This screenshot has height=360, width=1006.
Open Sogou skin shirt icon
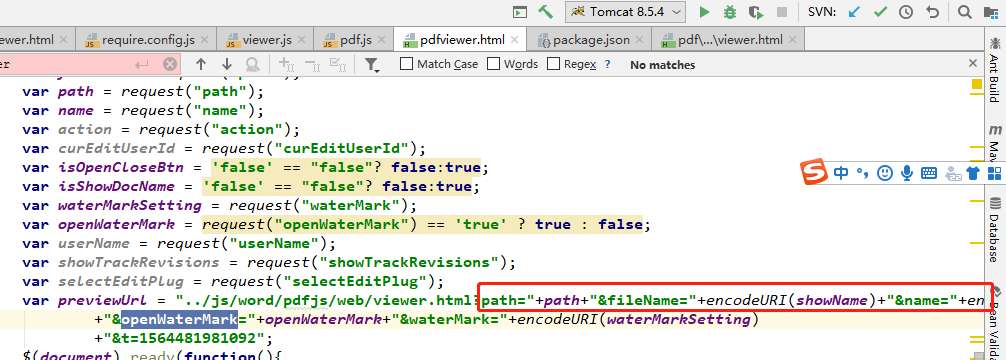973,173
